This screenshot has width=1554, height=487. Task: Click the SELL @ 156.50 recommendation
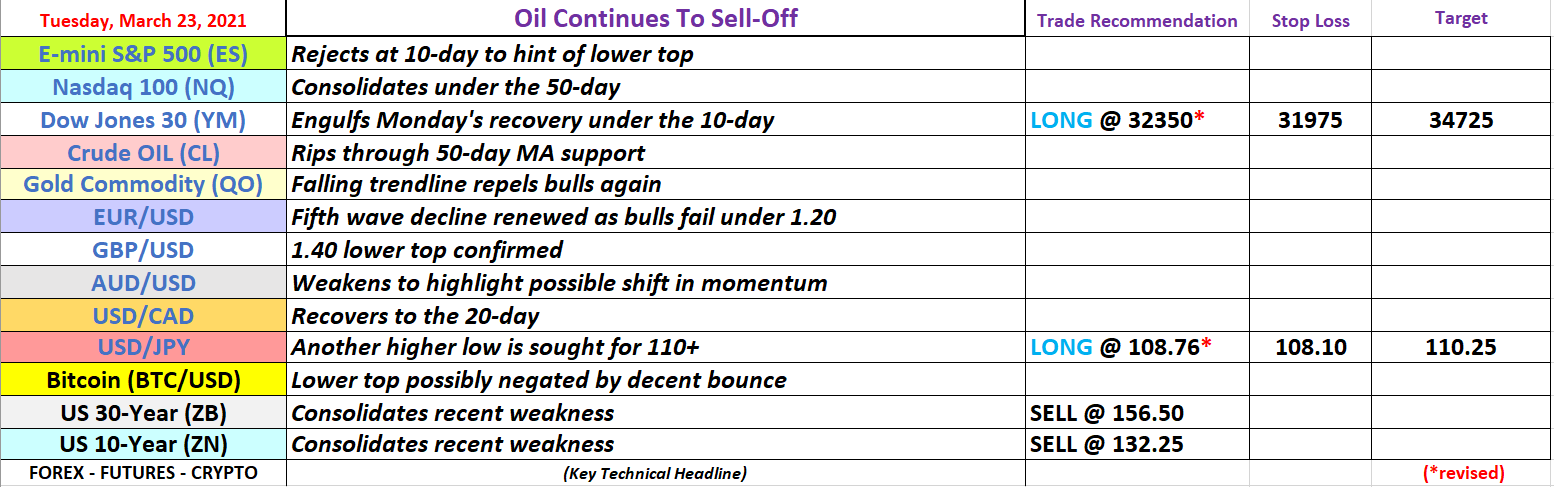click(x=1106, y=413)
